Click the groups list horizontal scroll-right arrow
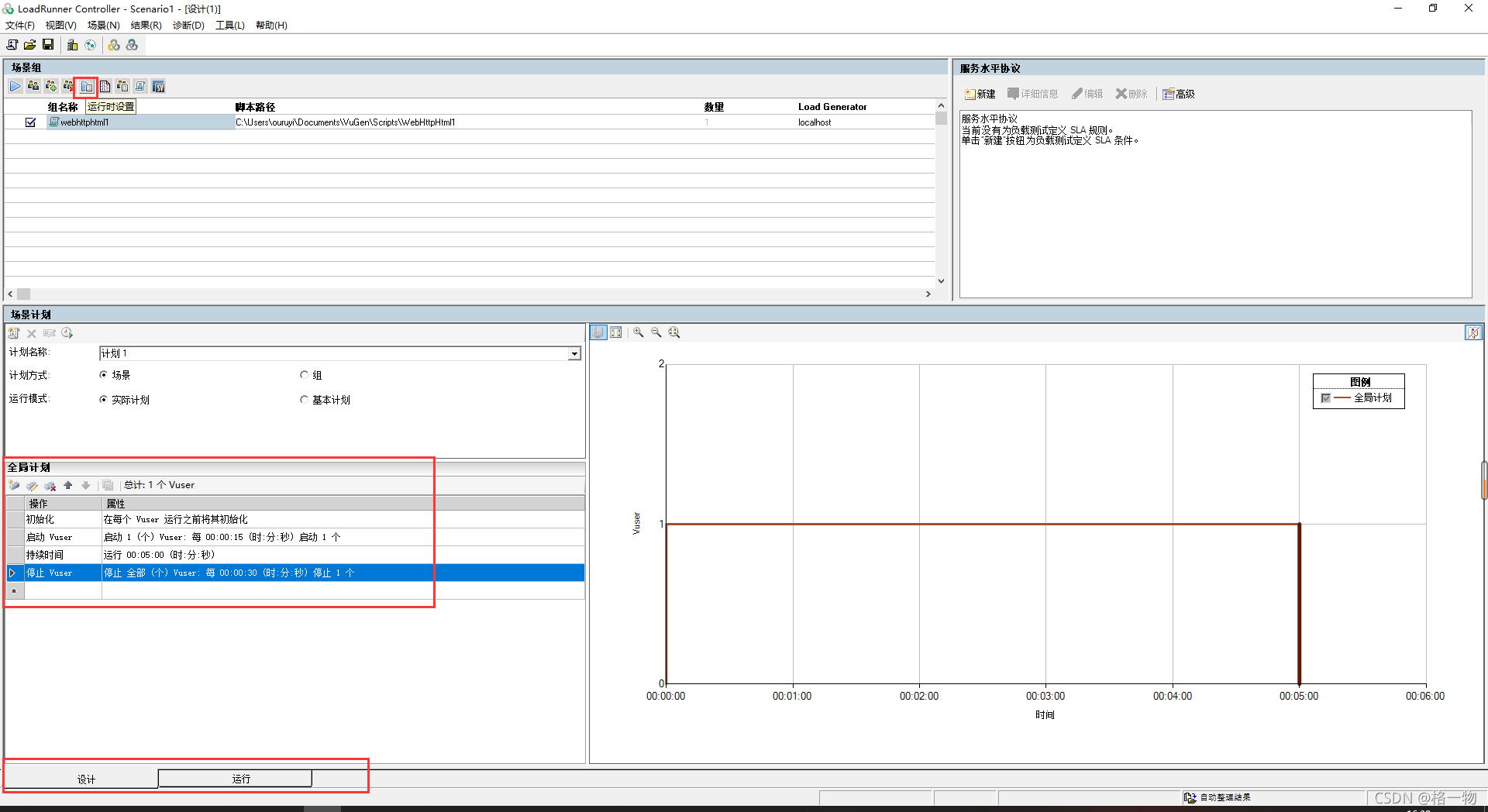Image resolution: width=1488 pixels, height=812 pixels. tap(928, 294)
